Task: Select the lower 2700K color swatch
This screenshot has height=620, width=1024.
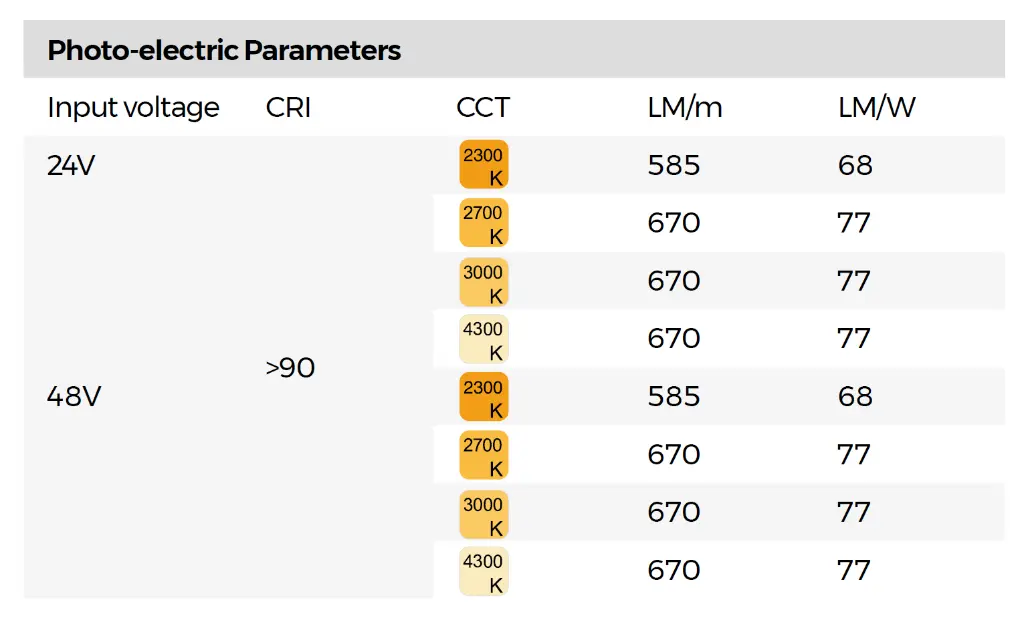Action: click(x=484, y=455)
